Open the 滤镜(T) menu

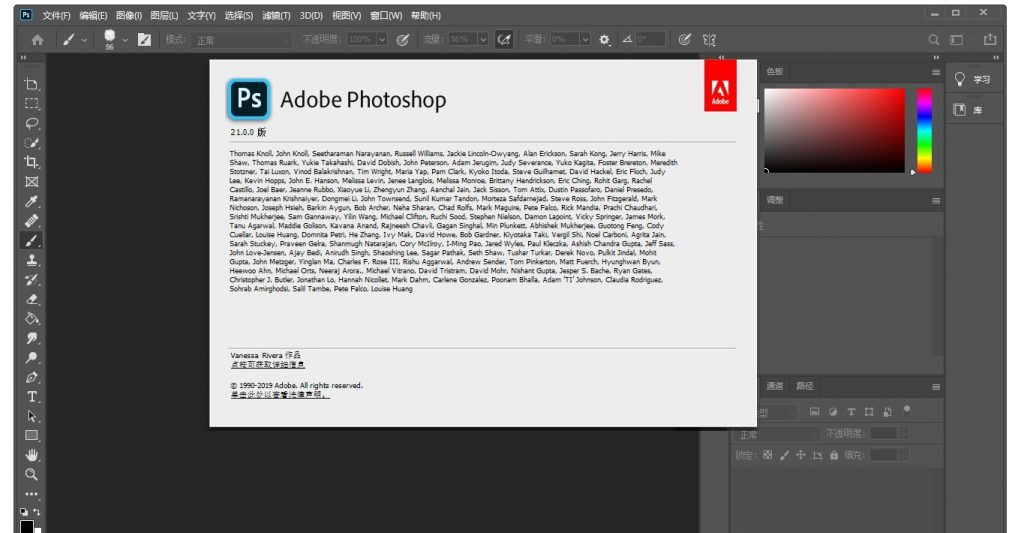tap(276, 16)
